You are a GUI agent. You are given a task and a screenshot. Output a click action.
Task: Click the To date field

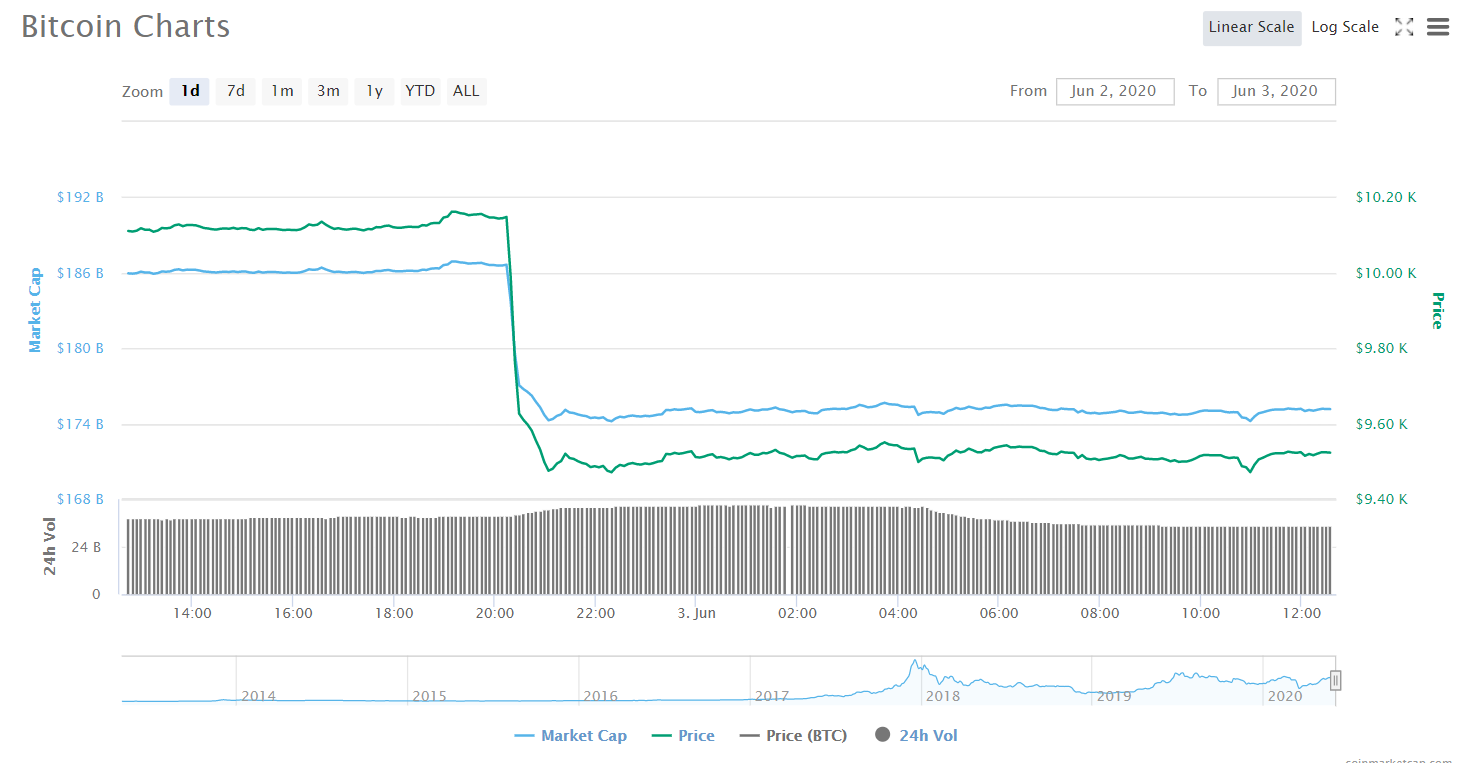(1276, 91)
